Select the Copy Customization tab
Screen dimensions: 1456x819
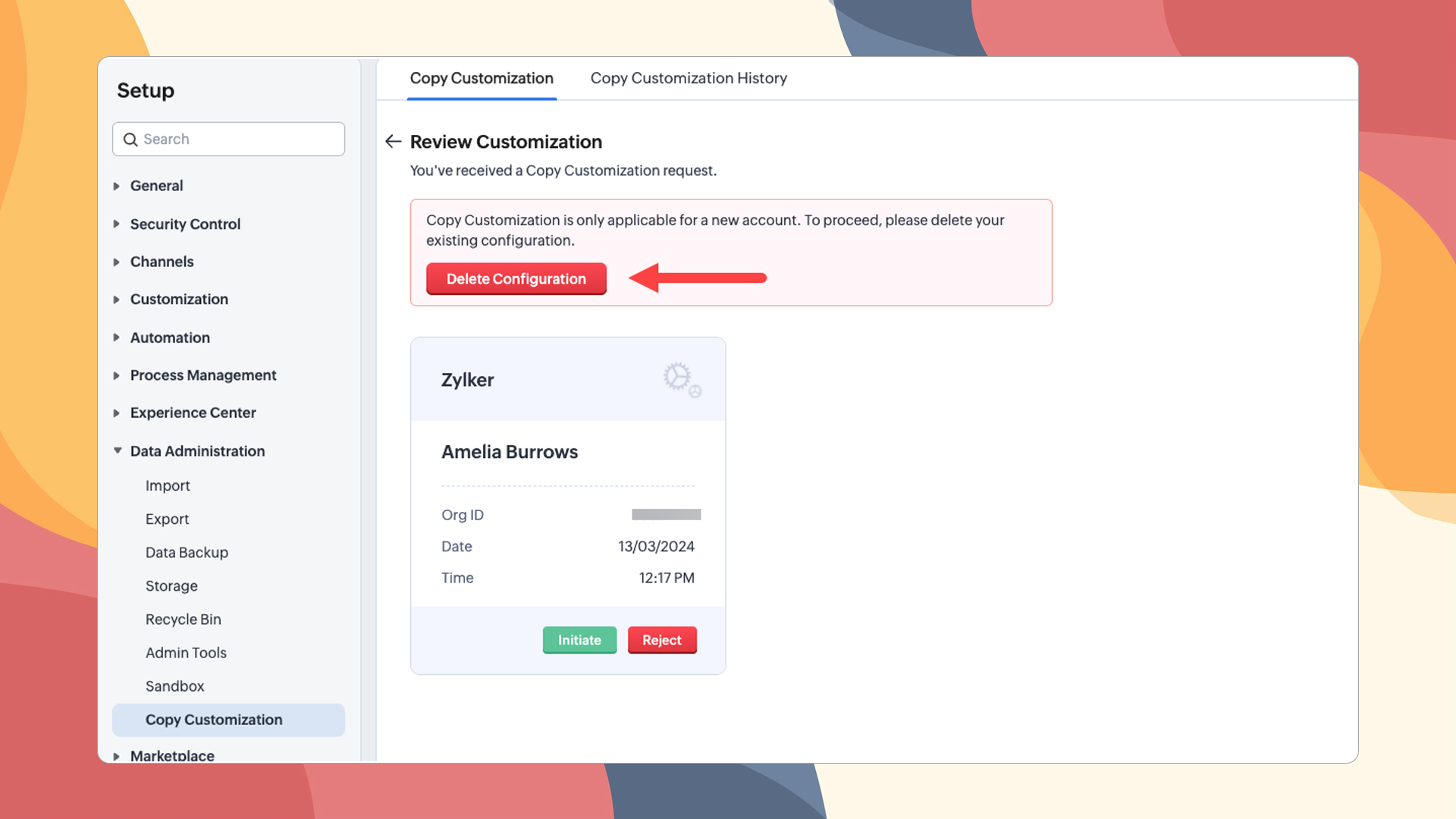click(482, 78)
